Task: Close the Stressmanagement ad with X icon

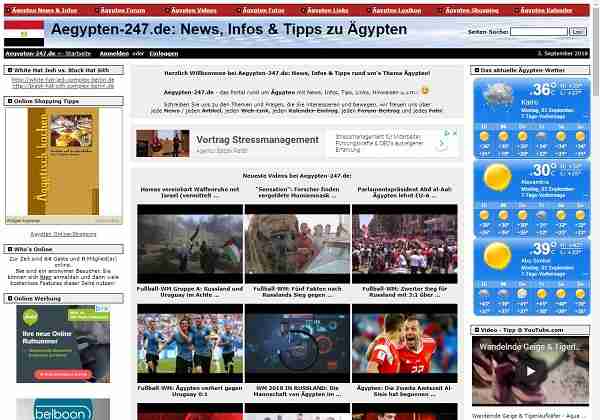Action: coord(455,133)
